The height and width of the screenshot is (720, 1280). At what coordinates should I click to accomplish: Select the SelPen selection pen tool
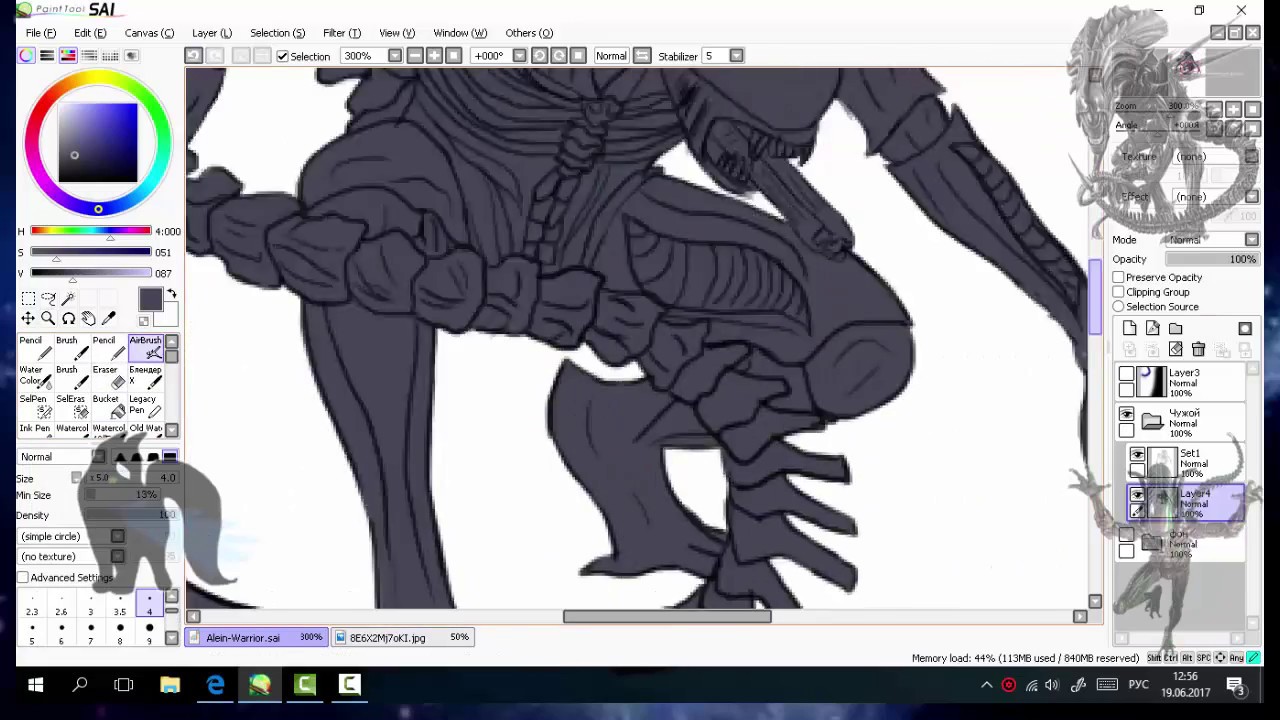pos(36,405)
